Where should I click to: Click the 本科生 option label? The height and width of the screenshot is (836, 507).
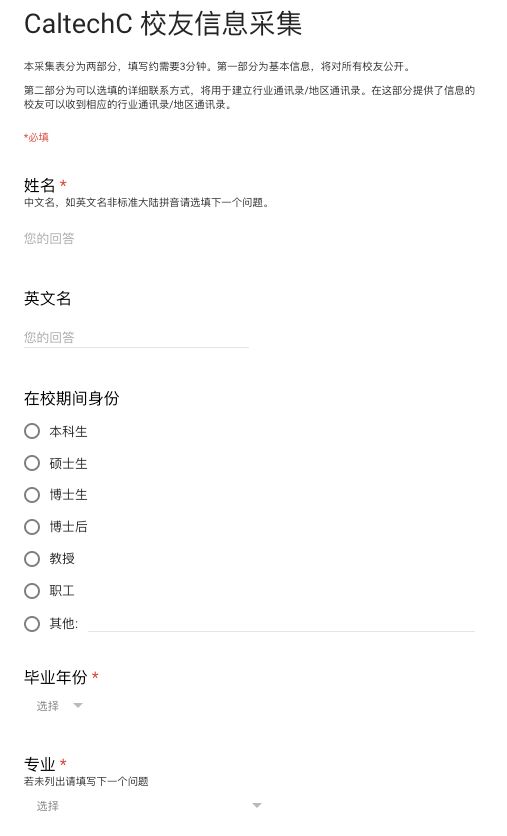pyautogui.click(x=68, y=431)
